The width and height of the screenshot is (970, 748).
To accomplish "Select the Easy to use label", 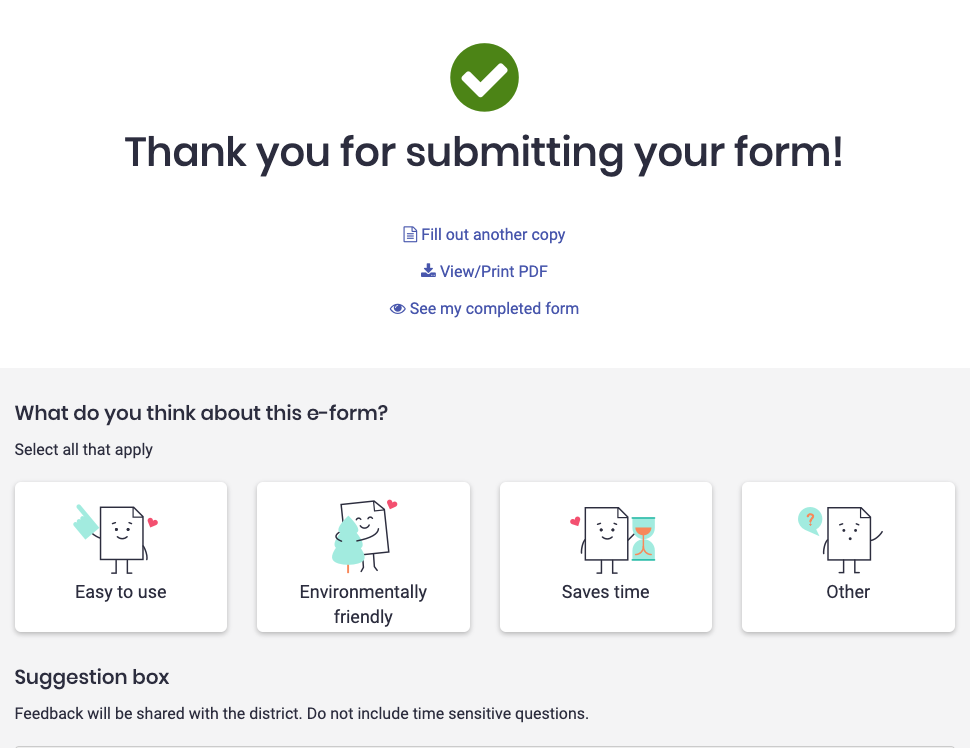I will tap(121, 592).
